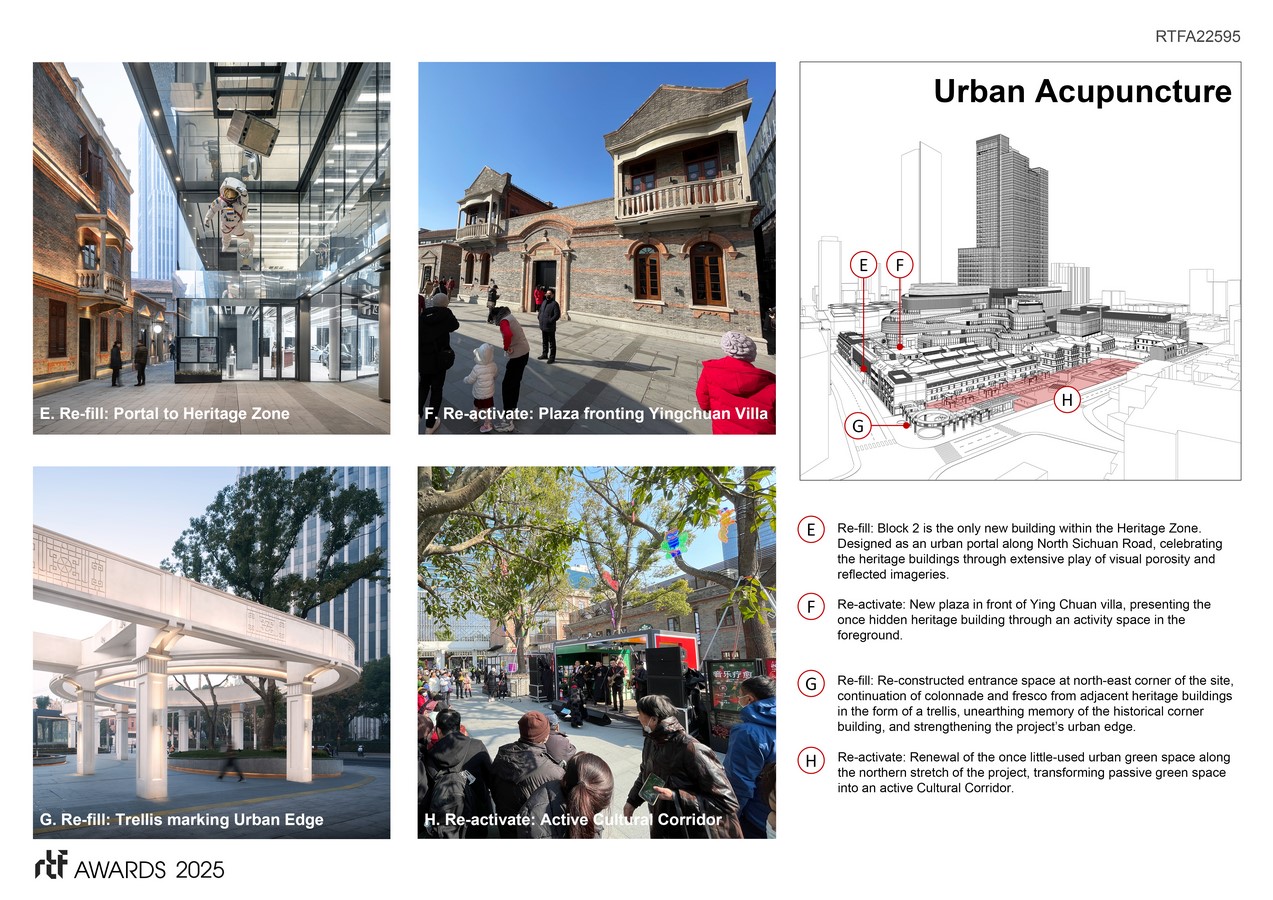Image resolution: width=1273 pixels, height=900 pixels.
Task: Click the 'E. Re-fill: Portal to Heritage Zone' caption
Action: [x=165, y=413]
